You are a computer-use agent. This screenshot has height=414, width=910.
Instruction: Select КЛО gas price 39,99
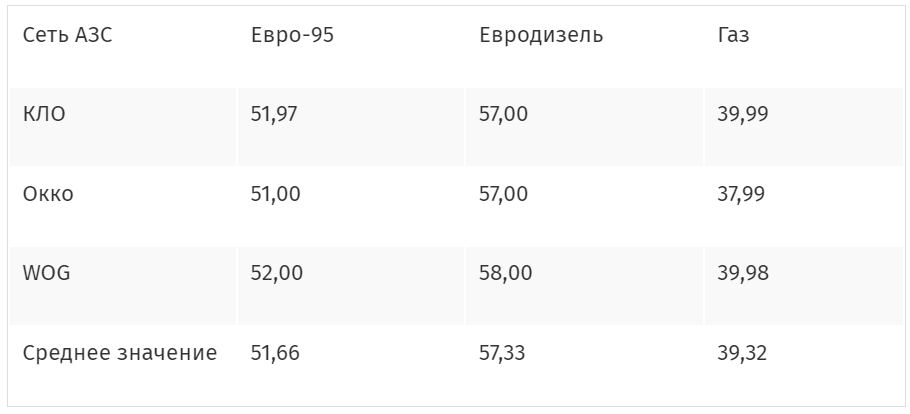pos(743,114)
